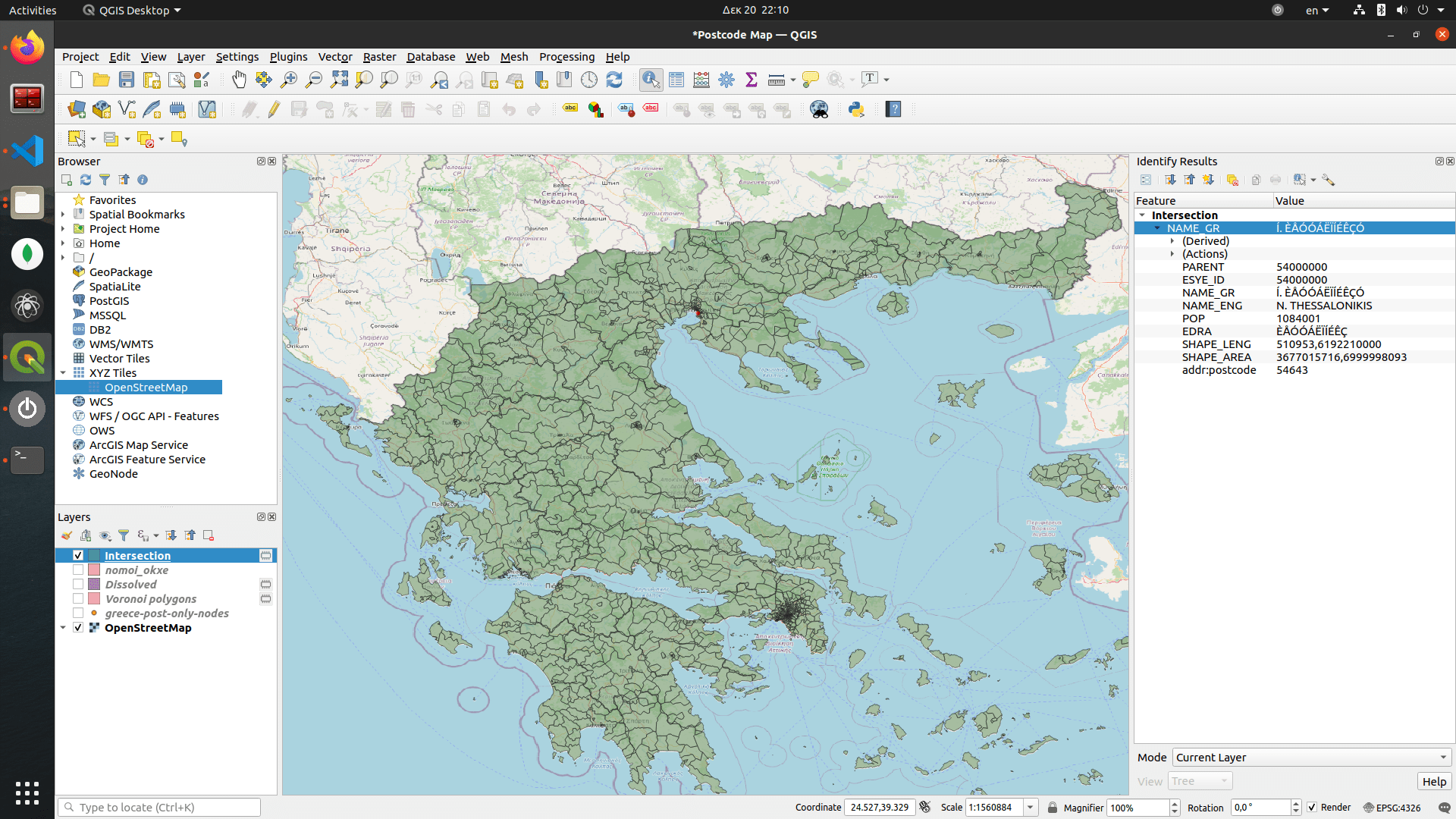Toggle the Render checkbox
The image size is (1456, 819).
click(1312, 808)
